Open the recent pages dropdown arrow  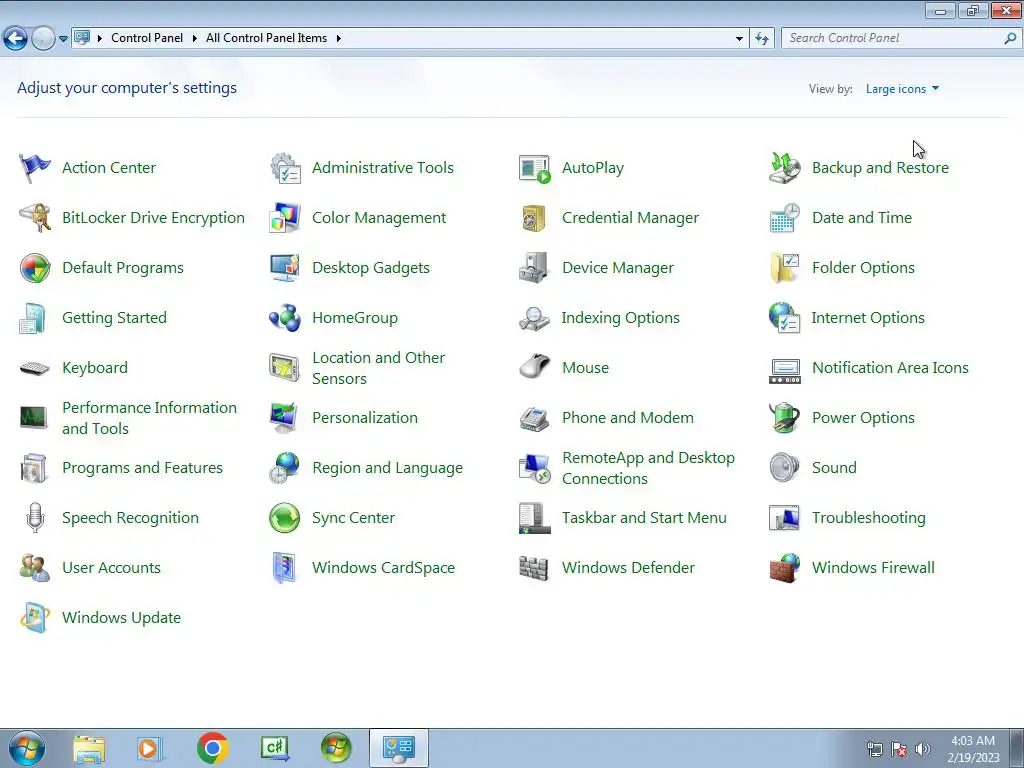click(63, 39)
